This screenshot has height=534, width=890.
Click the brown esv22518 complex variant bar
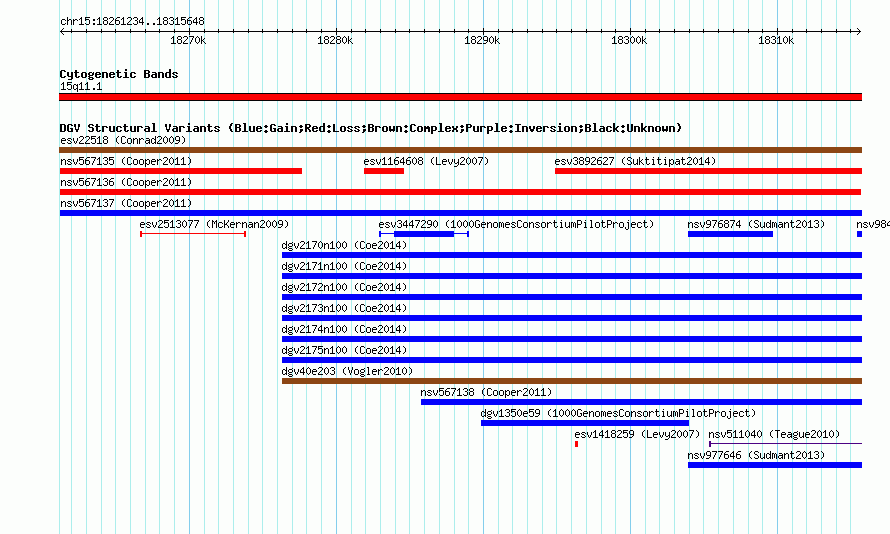coord(460,150)
